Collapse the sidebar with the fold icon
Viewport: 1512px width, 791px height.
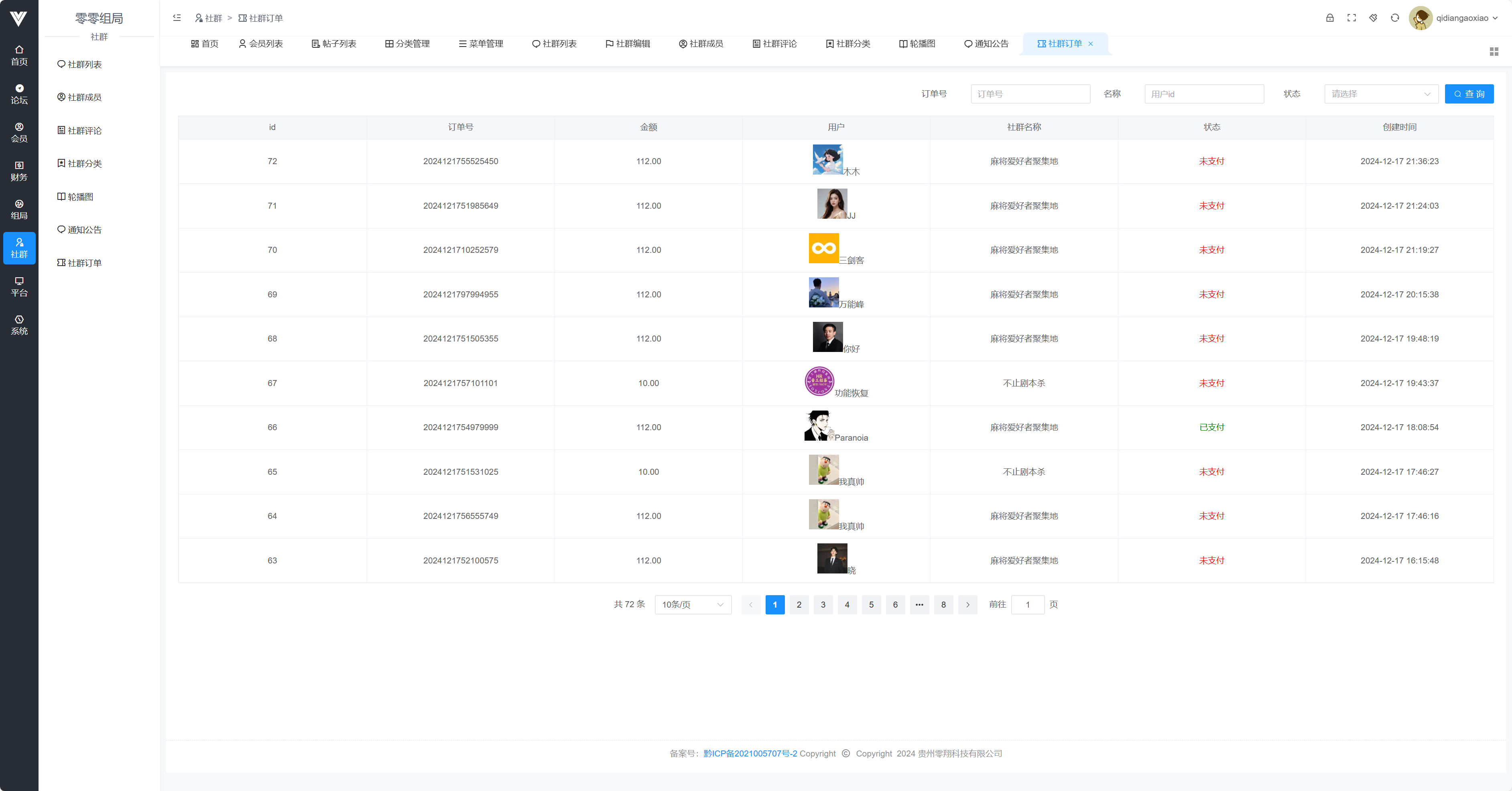click(x=177, y=18)
